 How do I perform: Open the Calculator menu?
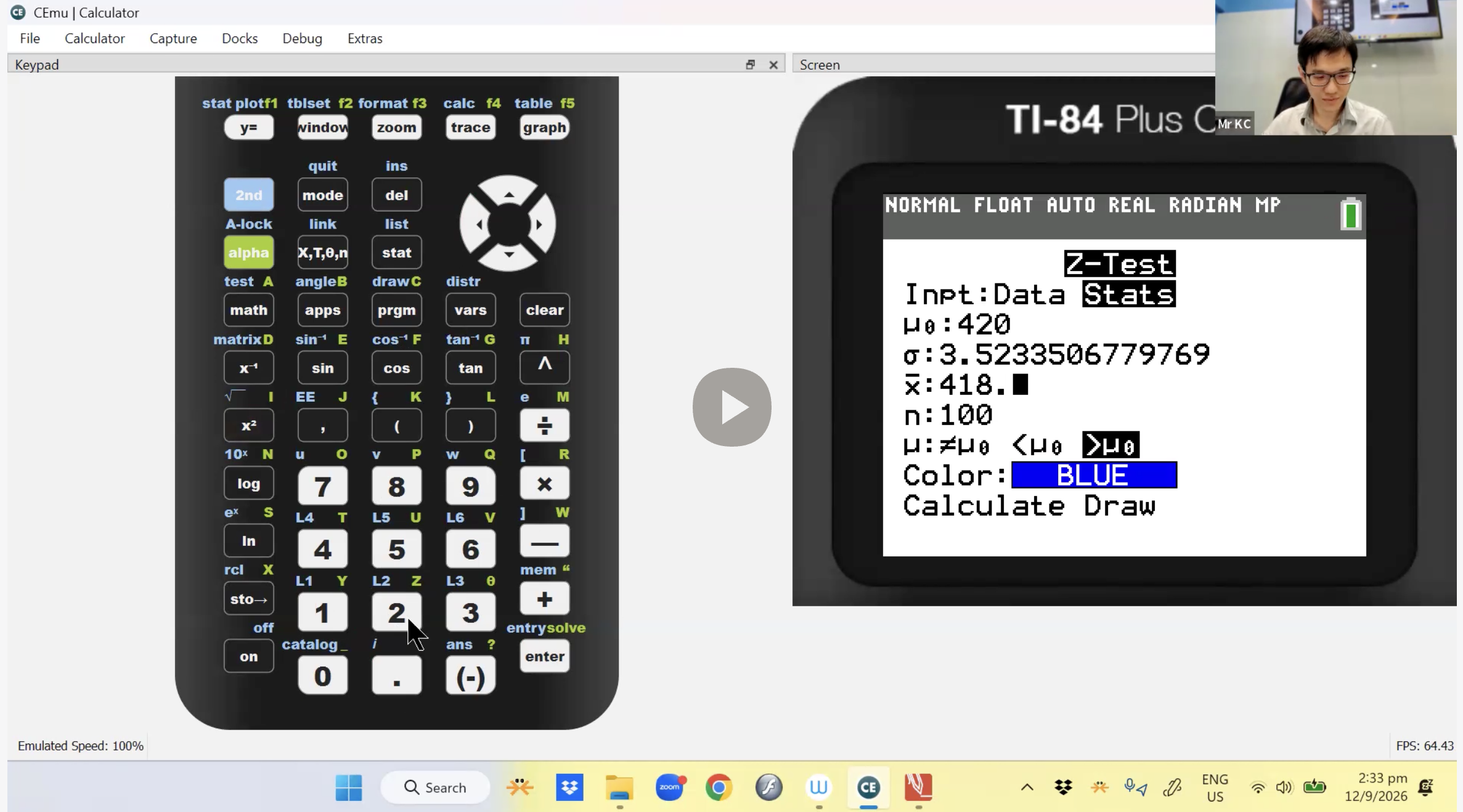tap(94, 38)
